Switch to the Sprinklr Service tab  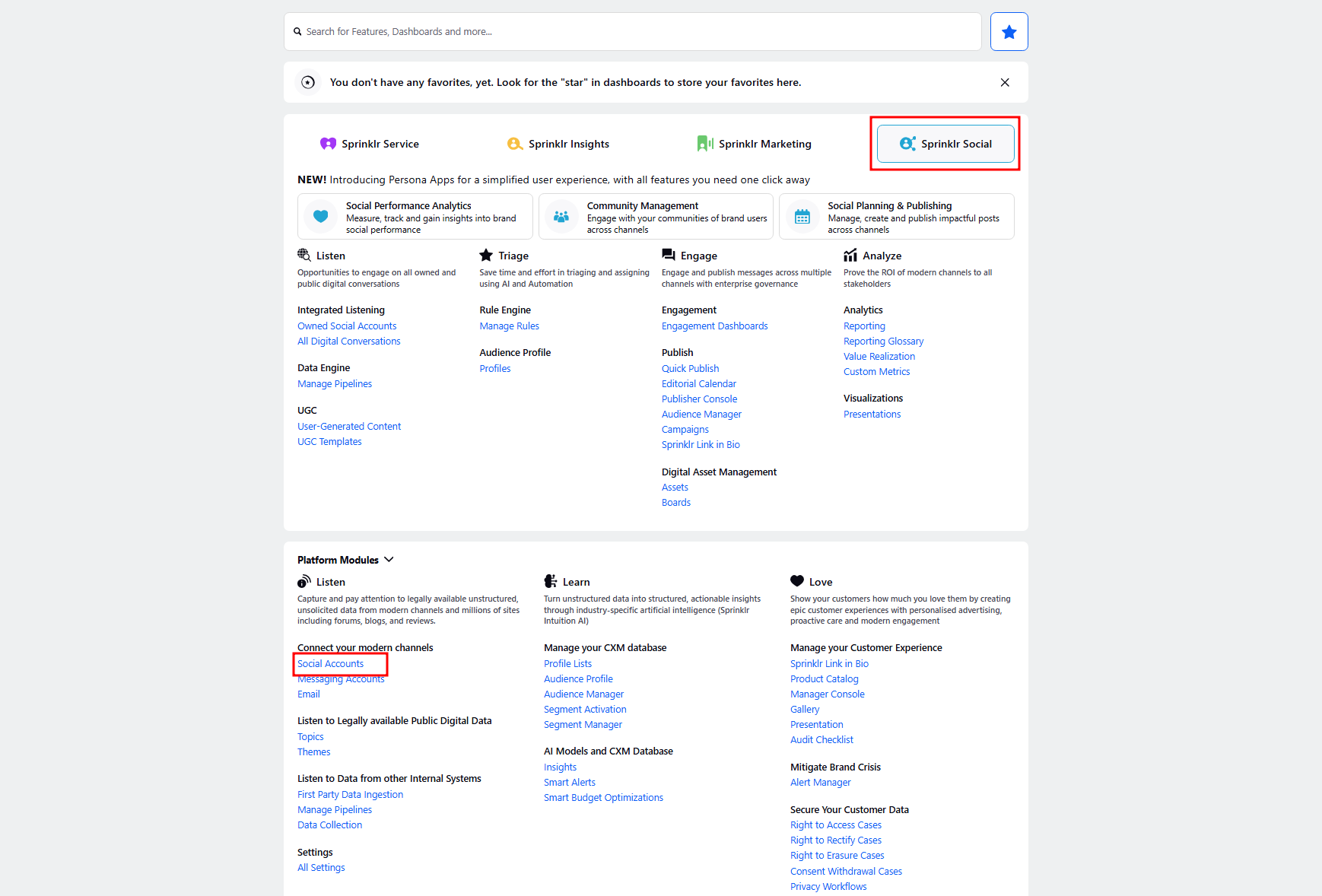370,144
